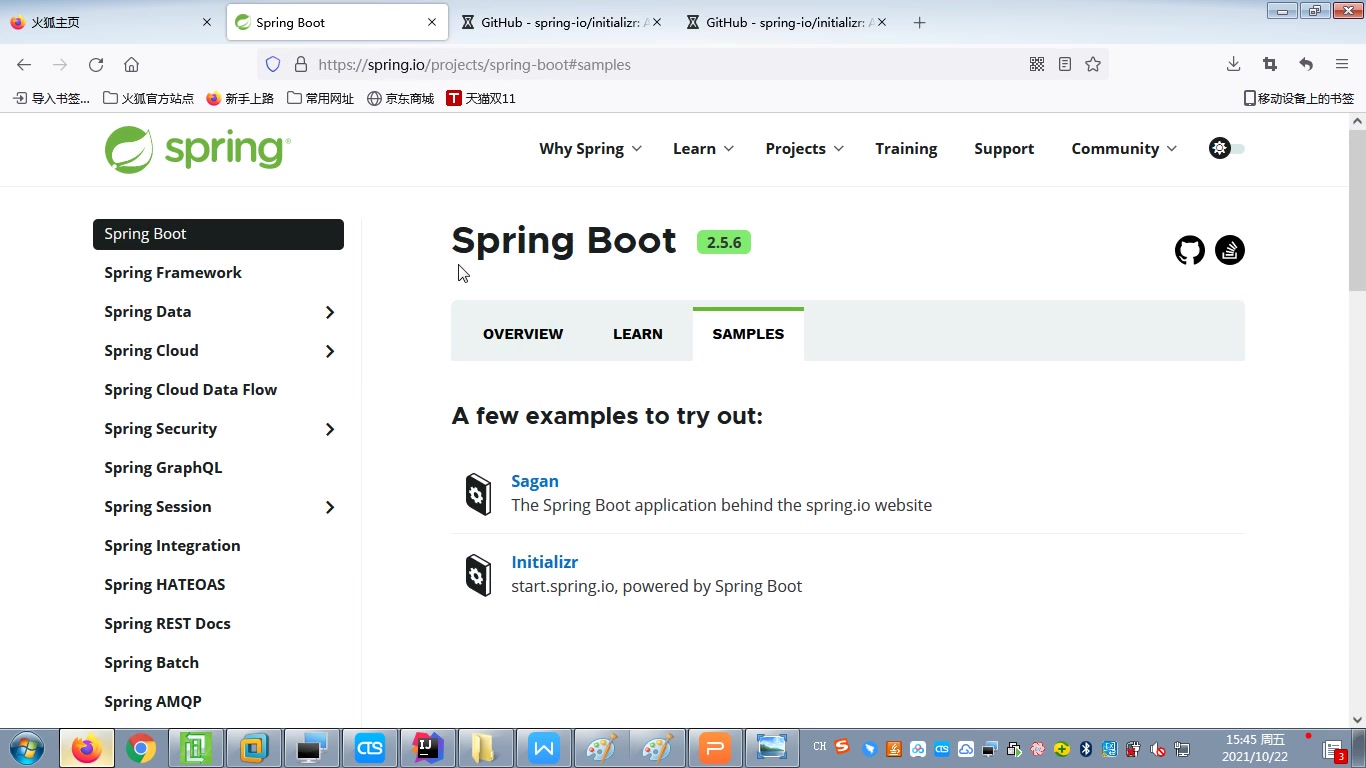Open Spring Batch in the sidebar

151,663
